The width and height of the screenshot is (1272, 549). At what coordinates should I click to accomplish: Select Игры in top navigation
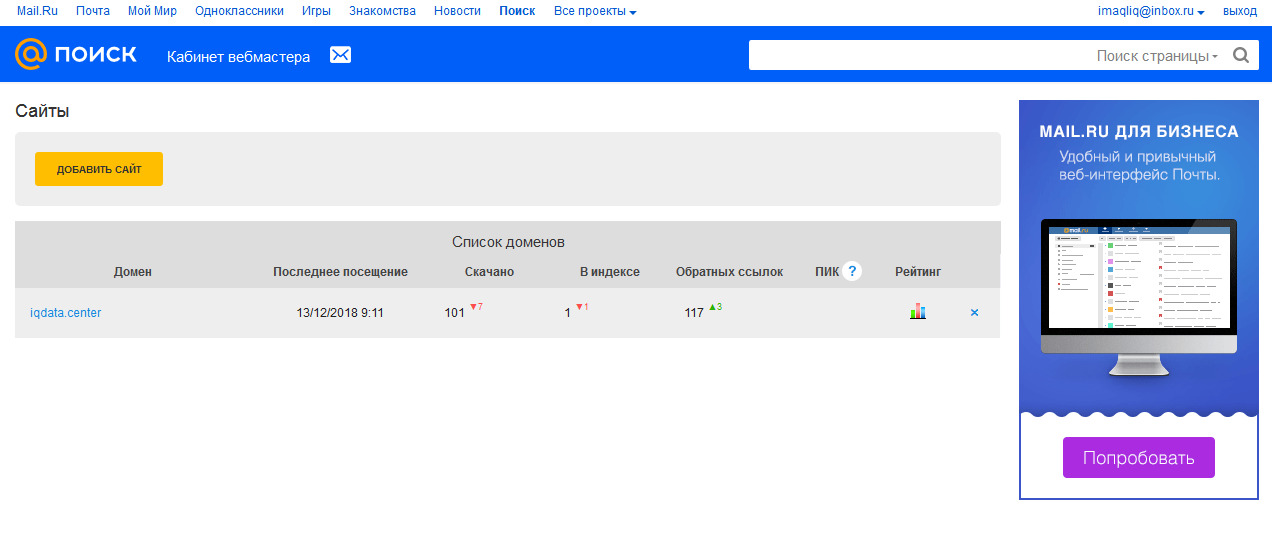click(x=316, y=11)
